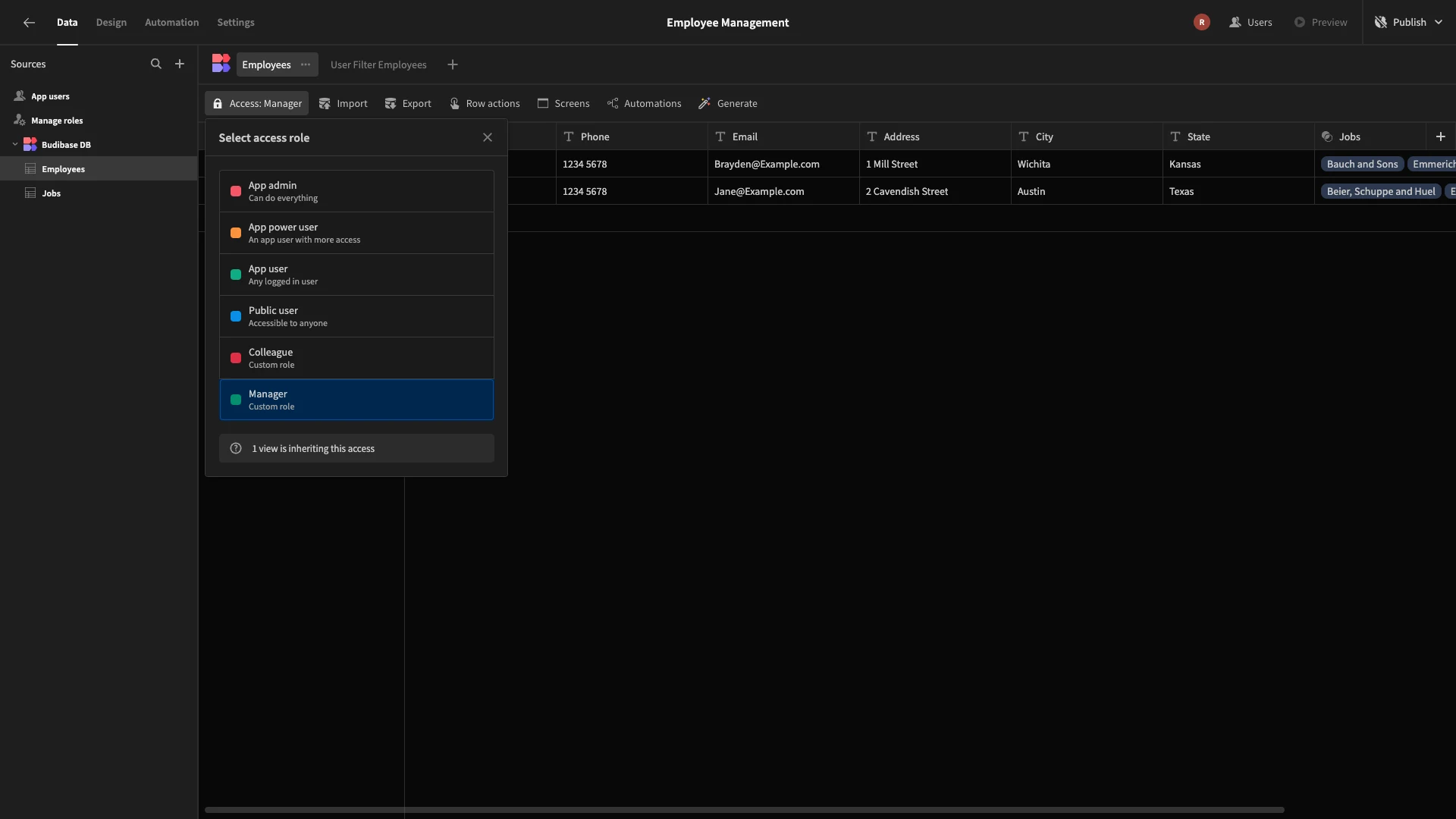This screenshot has height=819, width=1456.
Task: Click the Bauch and Sons job tag
Action: pyautogui.click(x=1362, y=164)
